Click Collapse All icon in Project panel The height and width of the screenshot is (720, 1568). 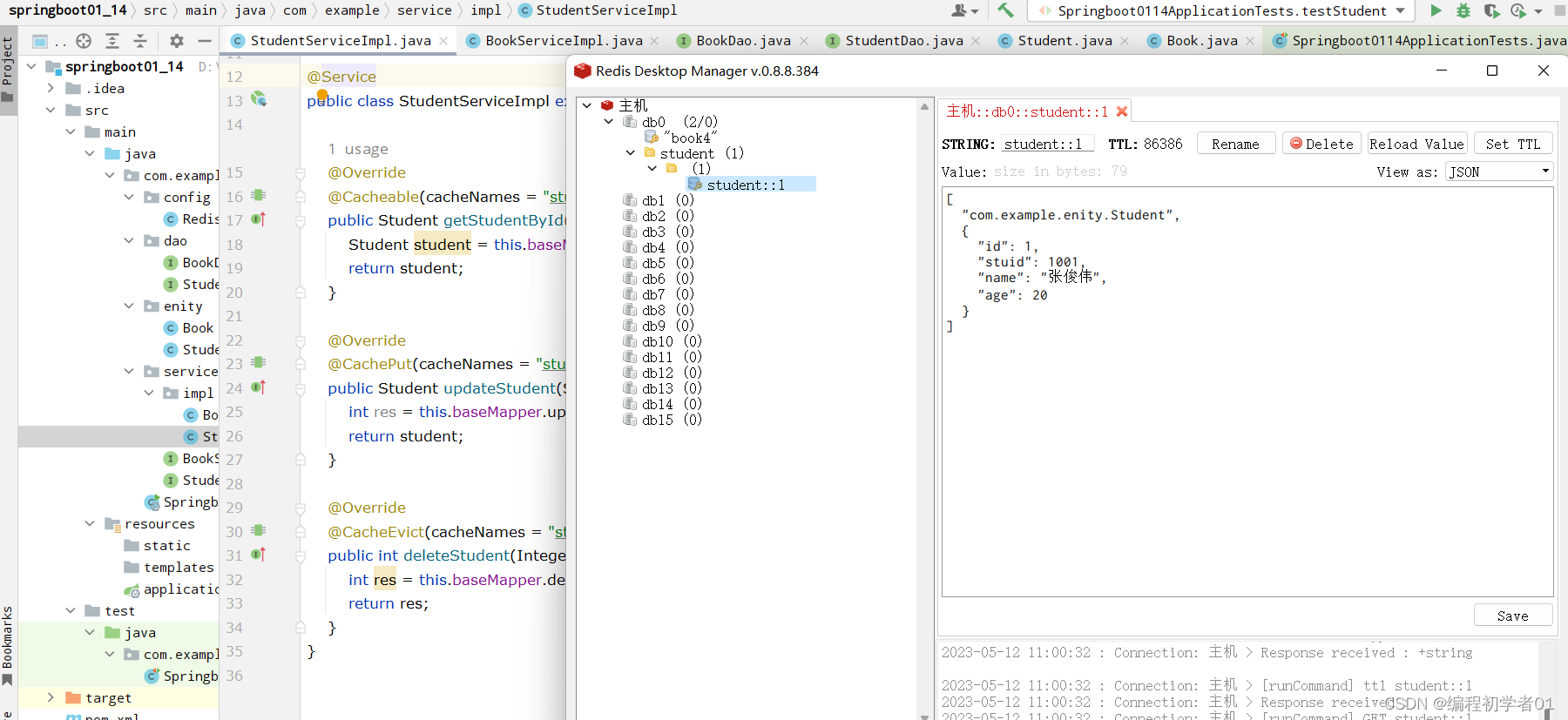pyautogui.click(x=140, y=41)
